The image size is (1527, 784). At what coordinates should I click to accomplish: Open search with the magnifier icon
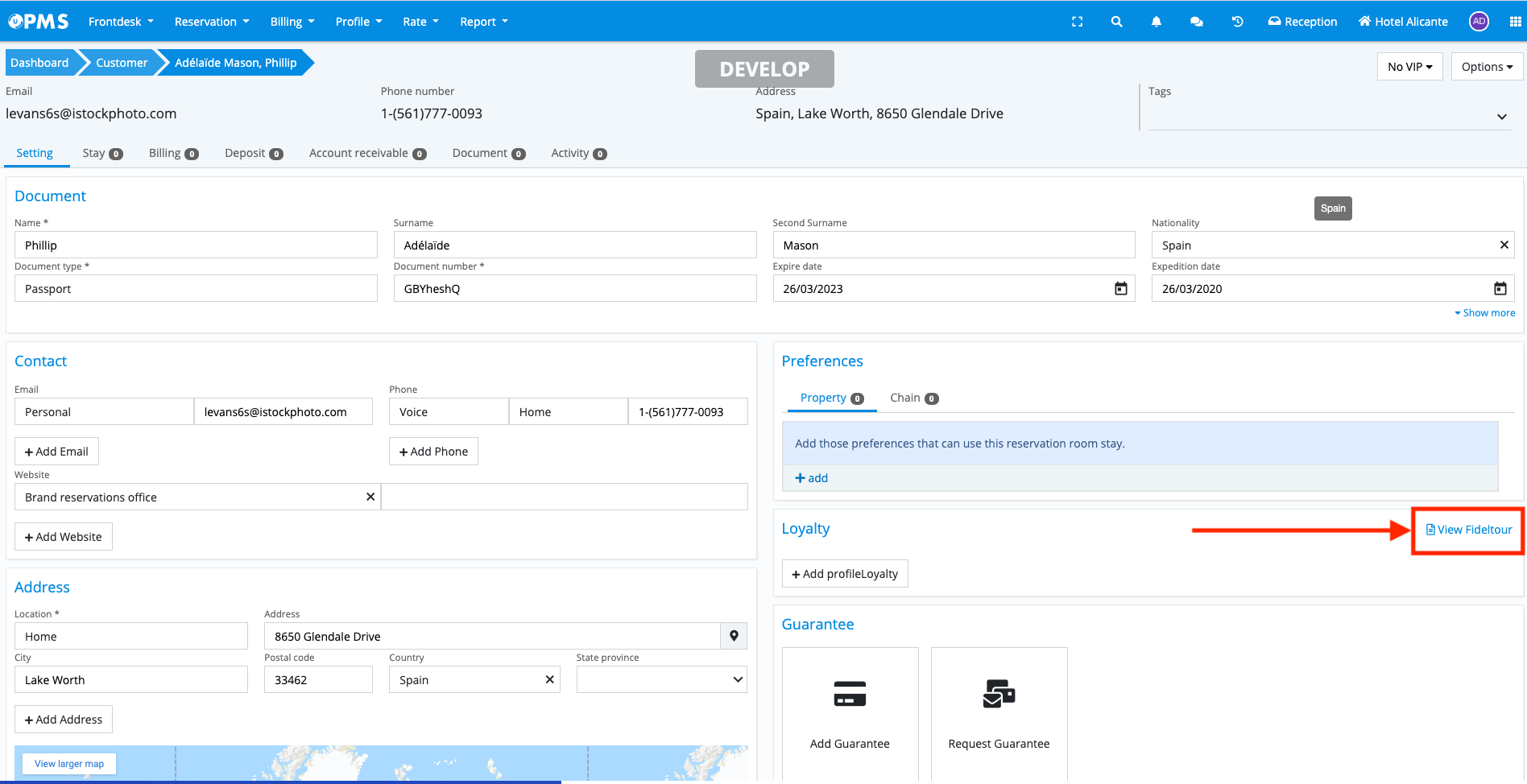(x=1116, y=22)
